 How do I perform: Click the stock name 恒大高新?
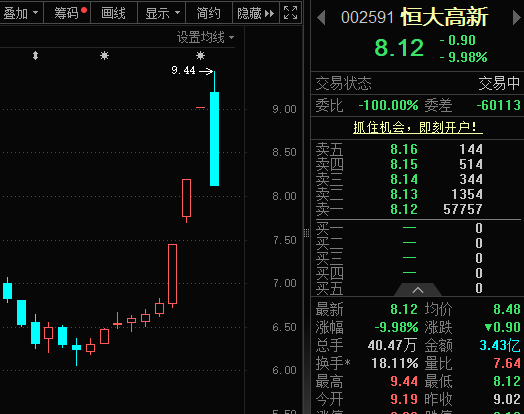[x=444, y=17]
